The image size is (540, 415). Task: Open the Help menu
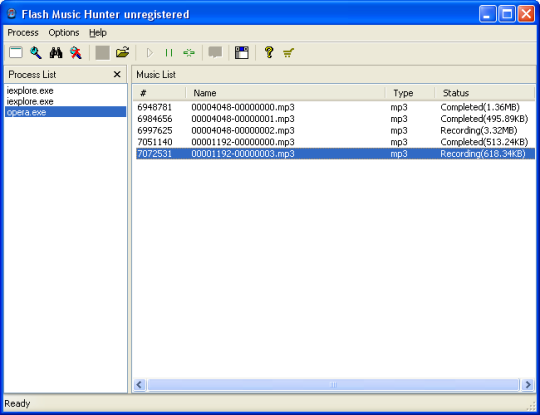tap(98, 33)
